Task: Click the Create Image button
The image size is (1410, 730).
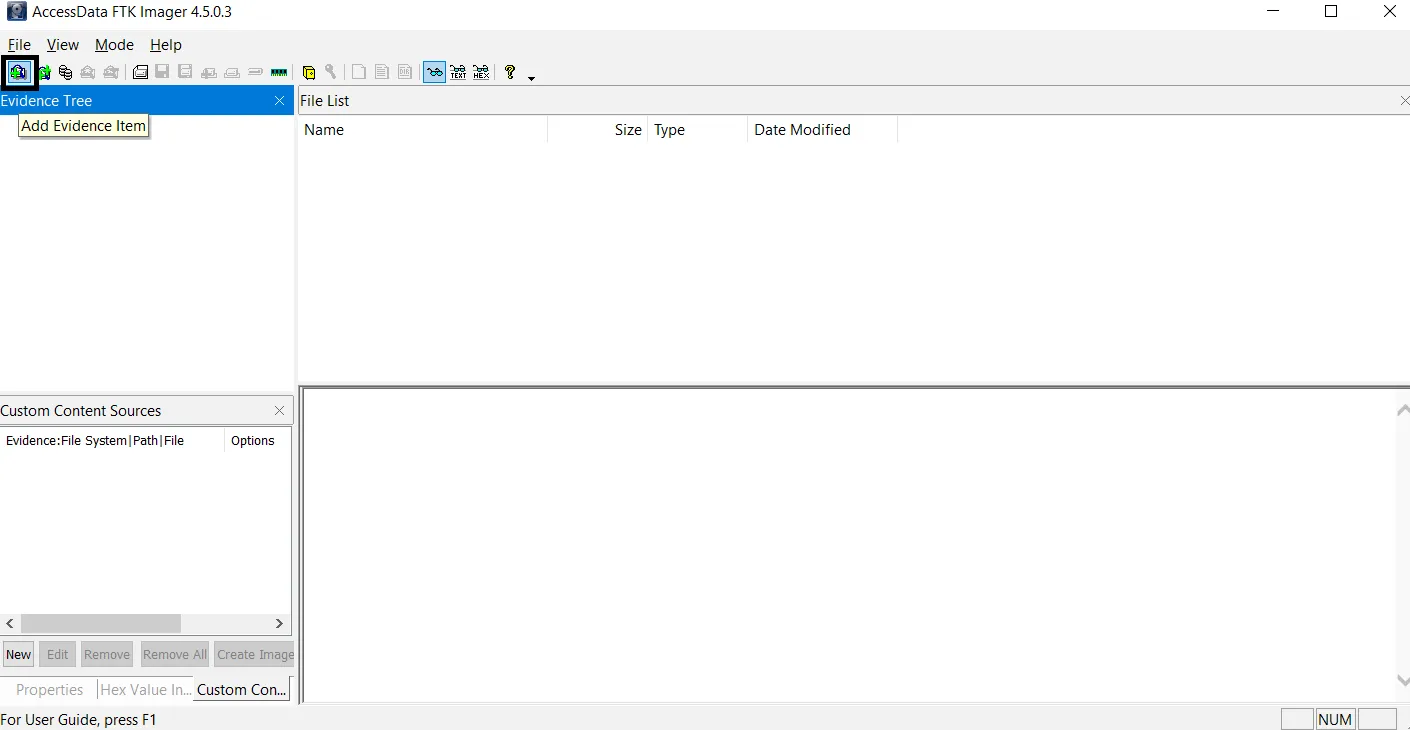Action: click(254, 655)
